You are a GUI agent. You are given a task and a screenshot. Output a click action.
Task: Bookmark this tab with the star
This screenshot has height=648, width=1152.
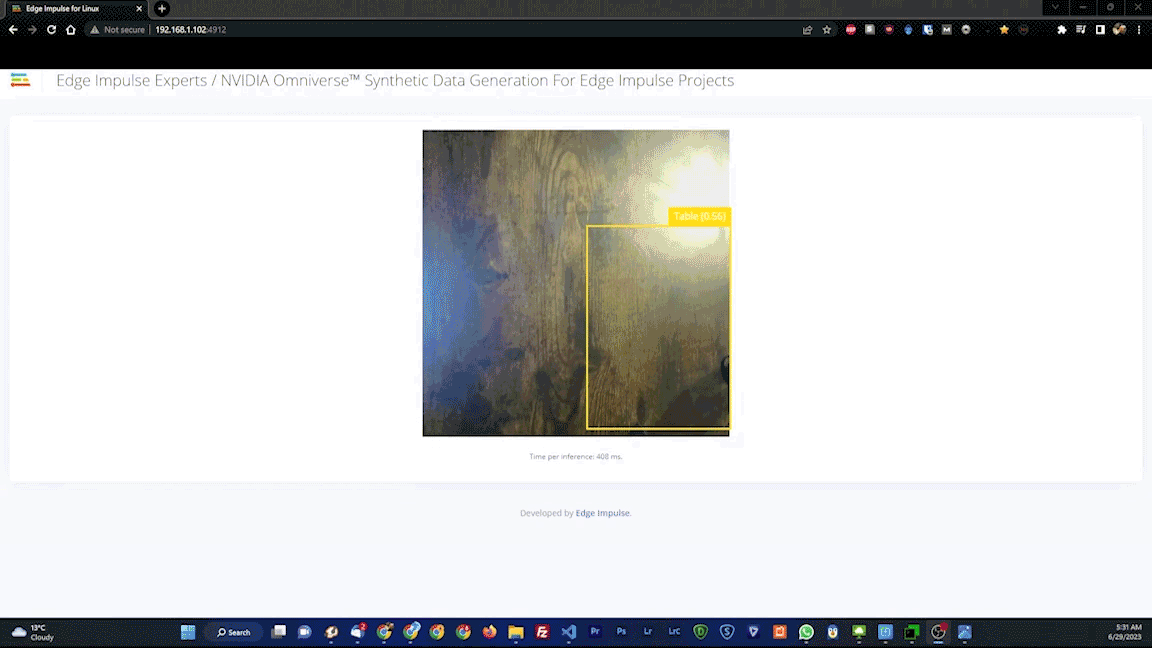tap(827, 30)
